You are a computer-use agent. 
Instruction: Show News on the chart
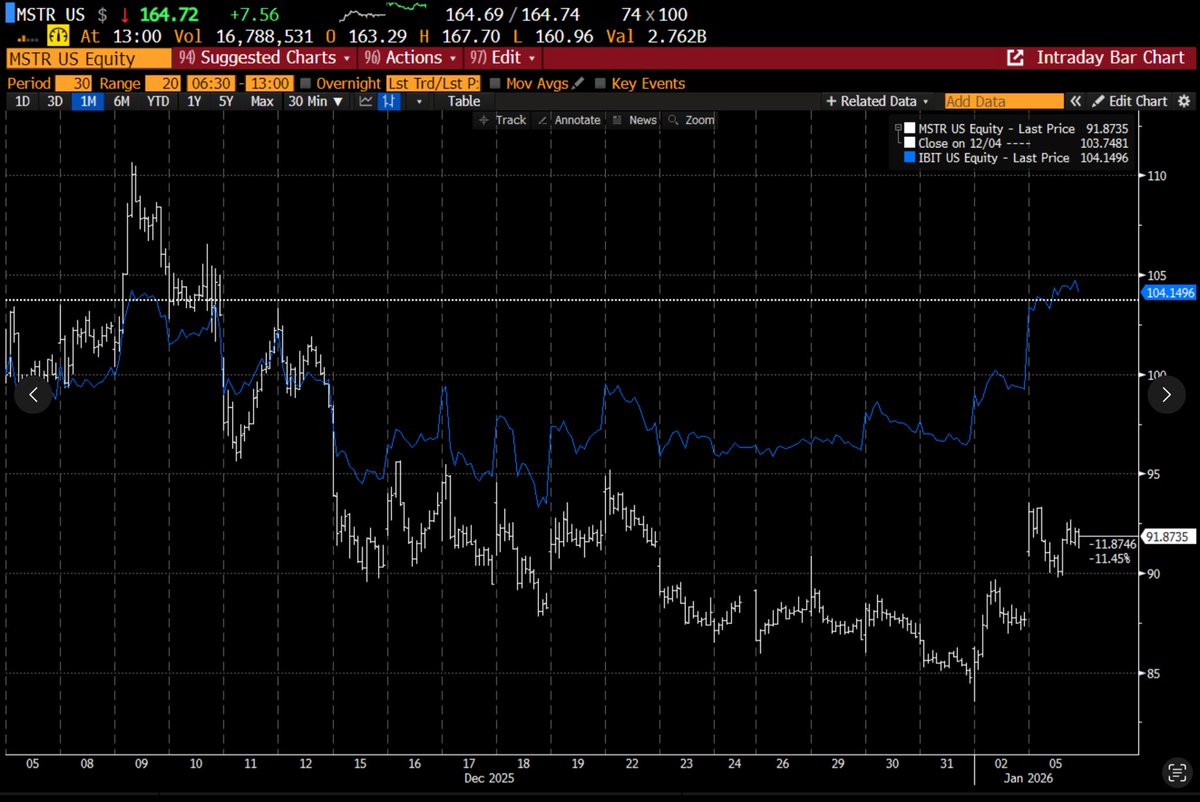pyautogui.click(x=634, y=120)
